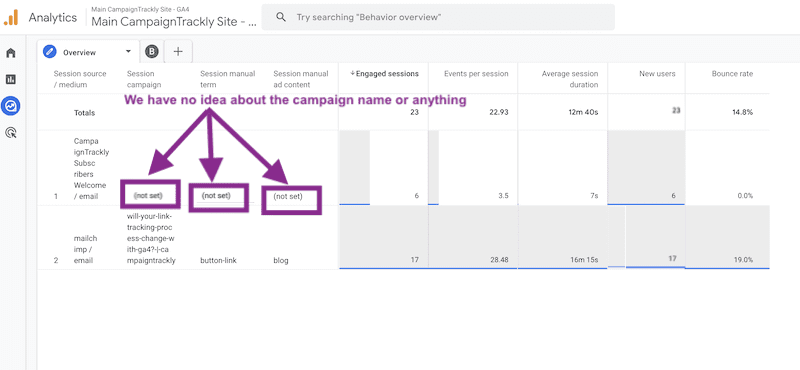Click row 2 events per session 28.48
Image resolution: width=800 pixels, height=370 pixels.
click(498, 260)
